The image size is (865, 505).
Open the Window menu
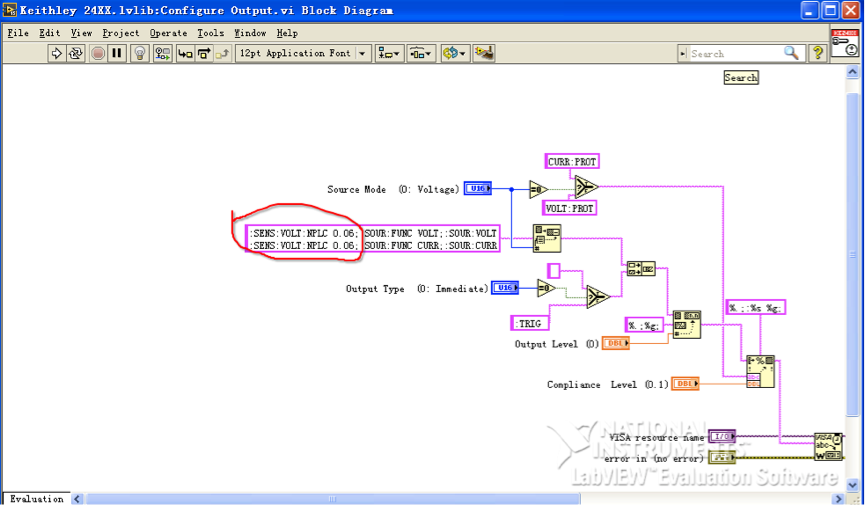(x=250, y=33)
